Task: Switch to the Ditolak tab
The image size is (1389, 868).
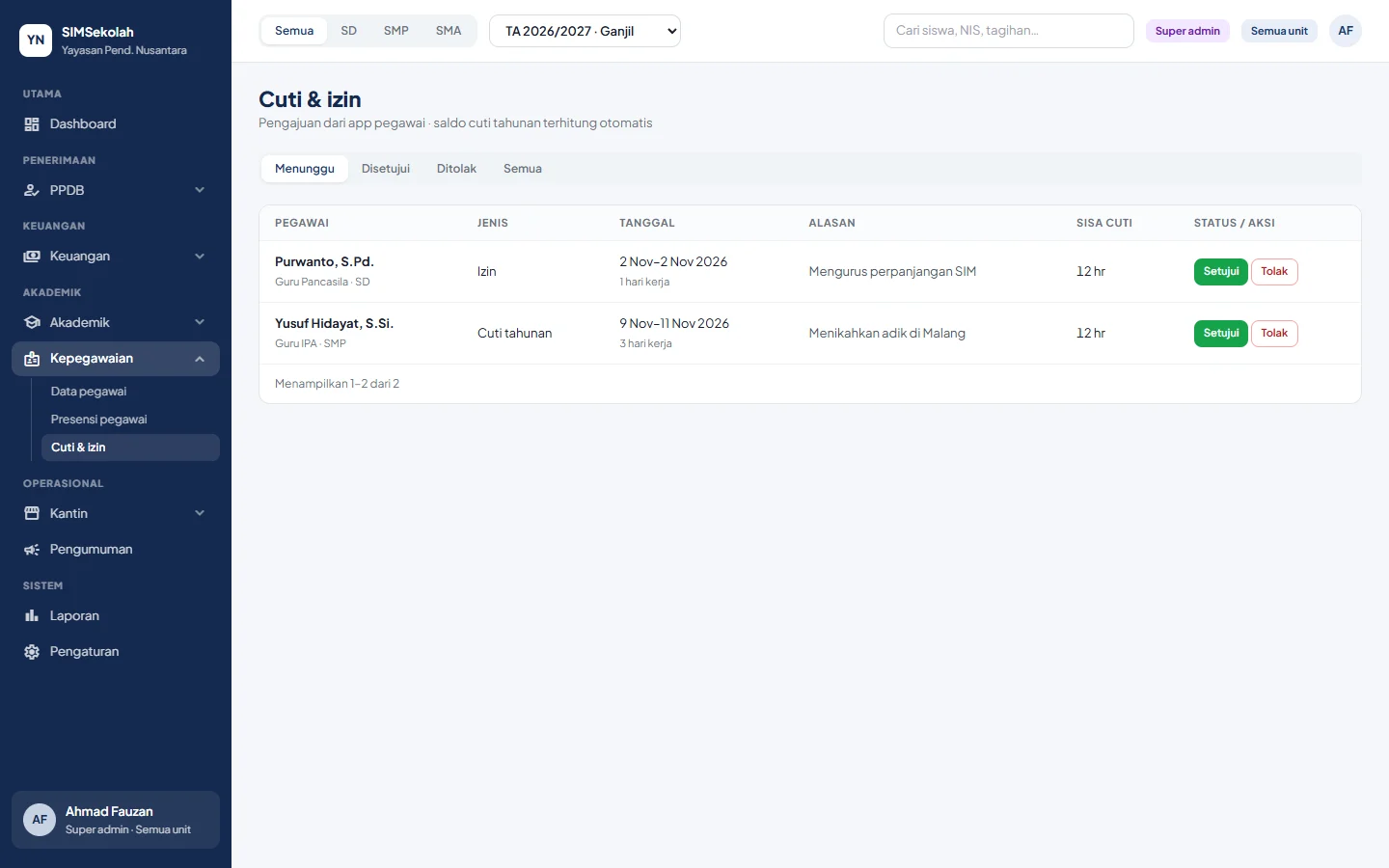Action: 456,169
